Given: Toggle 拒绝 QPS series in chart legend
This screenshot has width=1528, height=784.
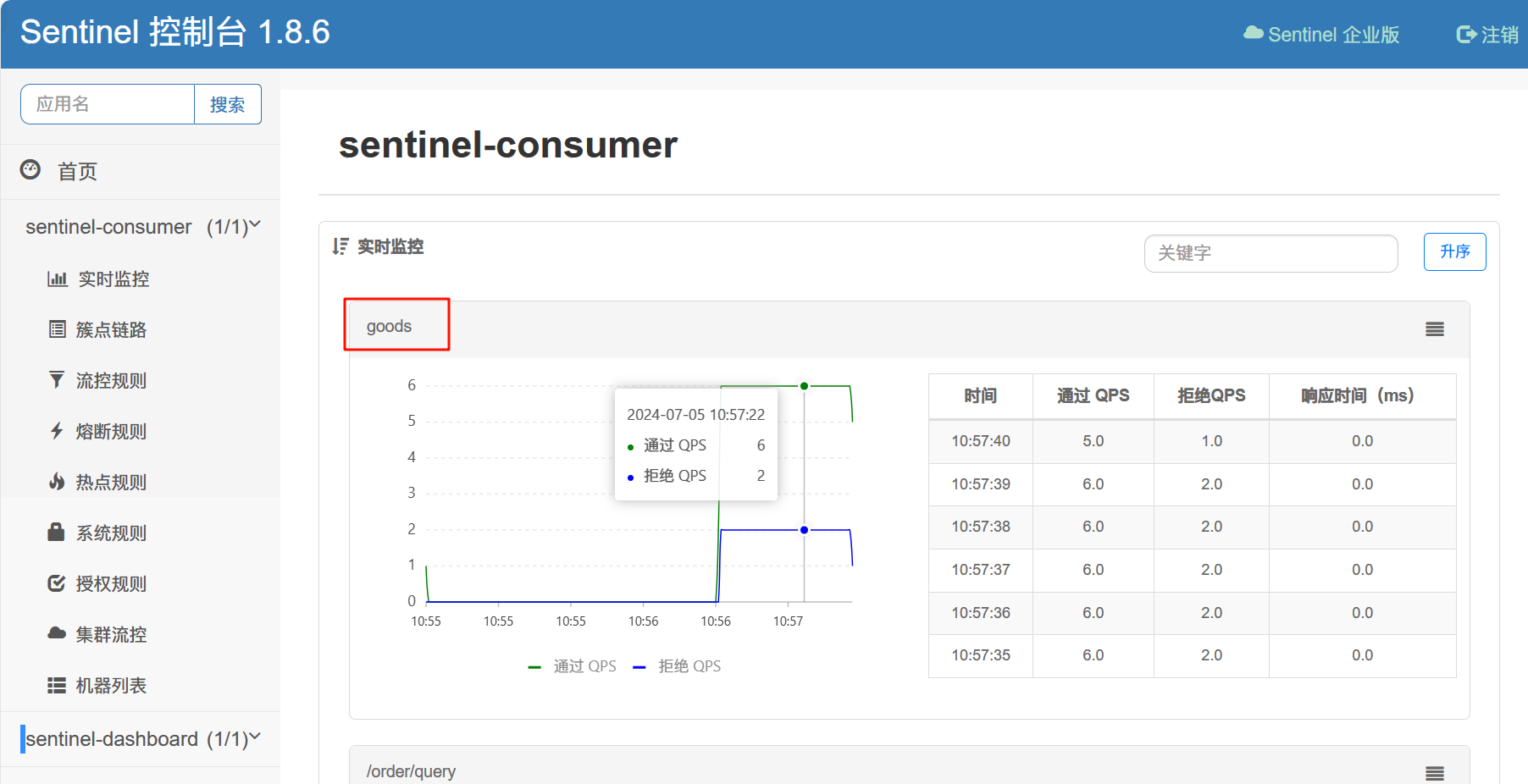Looking at the screenshot, I should pos(677,666).
